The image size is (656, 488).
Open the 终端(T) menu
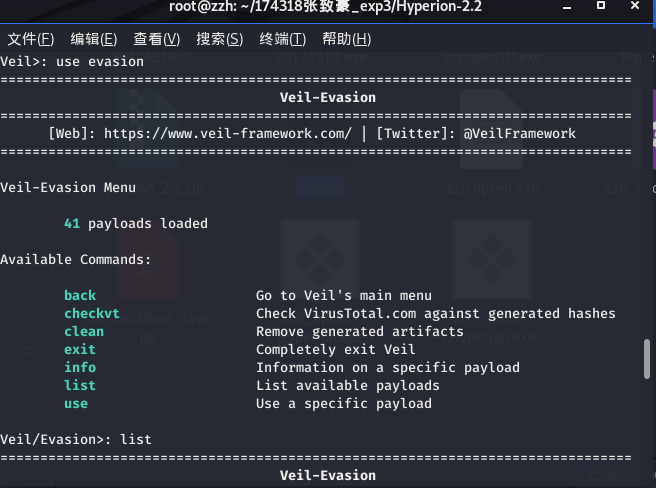283,39
